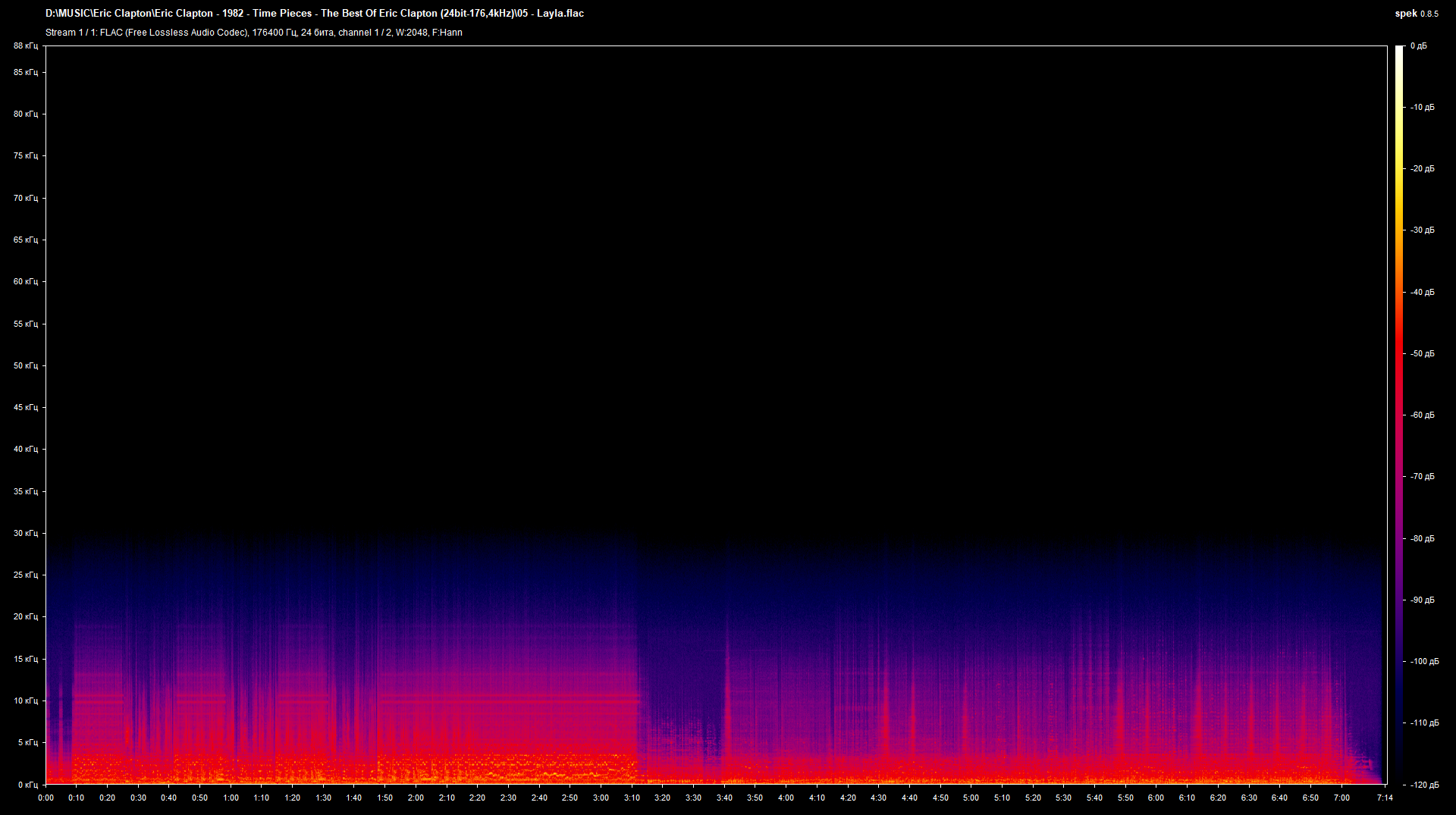Click the Layla.flac file path title
This screenshot has width=1456, height=815.
[315, 13]
